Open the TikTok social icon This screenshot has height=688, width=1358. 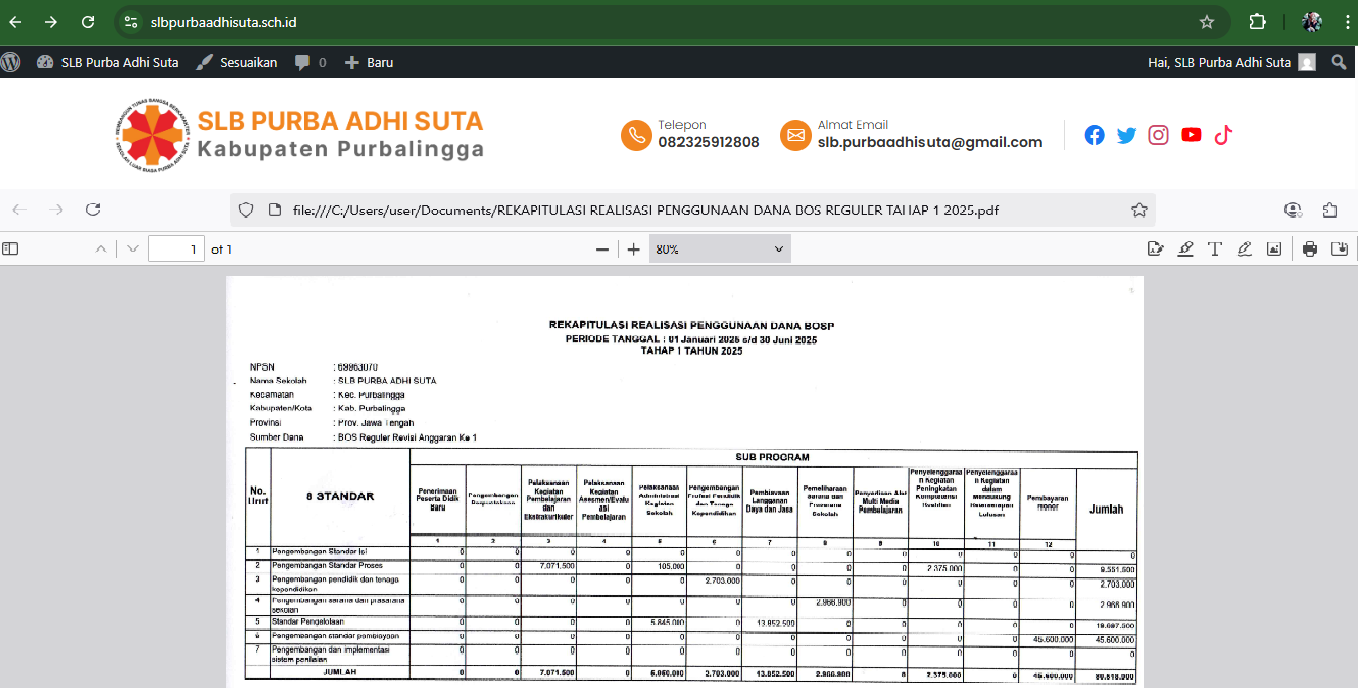click(1223, 135)
